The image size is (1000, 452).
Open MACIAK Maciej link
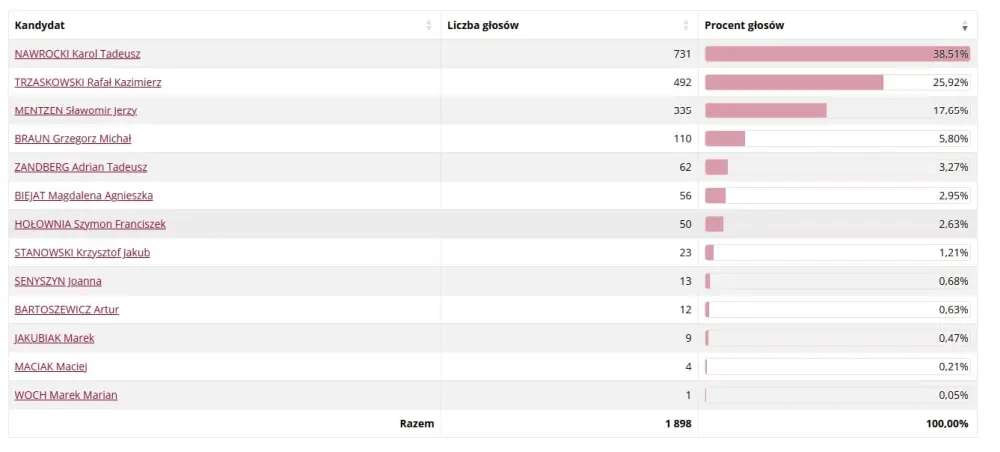pos(51,367)
